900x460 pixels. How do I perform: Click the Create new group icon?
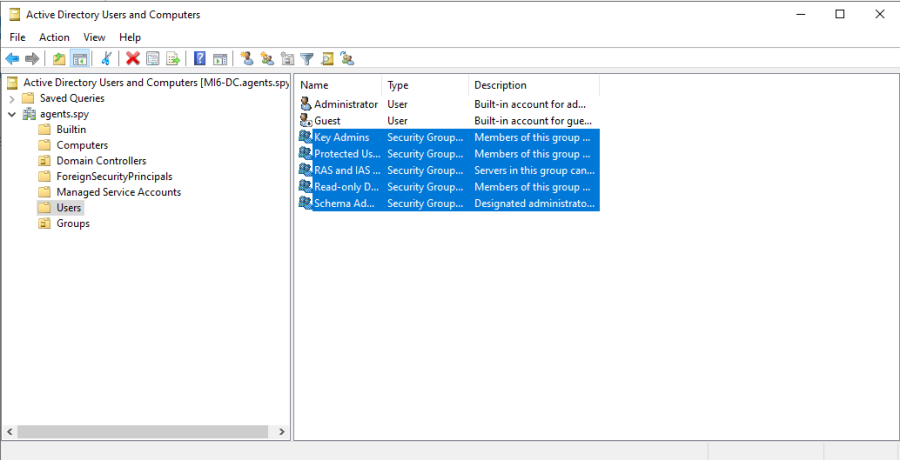pyautogui.click(x=267, y=59)
